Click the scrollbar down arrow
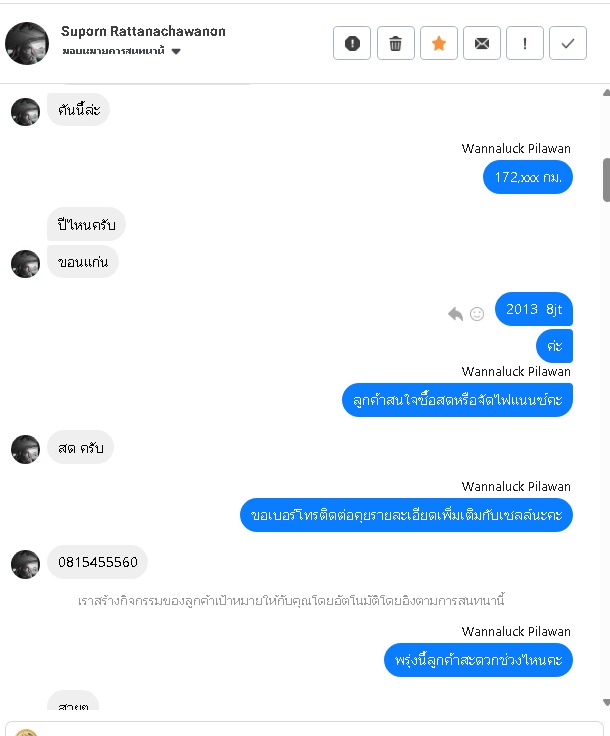 pos(606,702)
